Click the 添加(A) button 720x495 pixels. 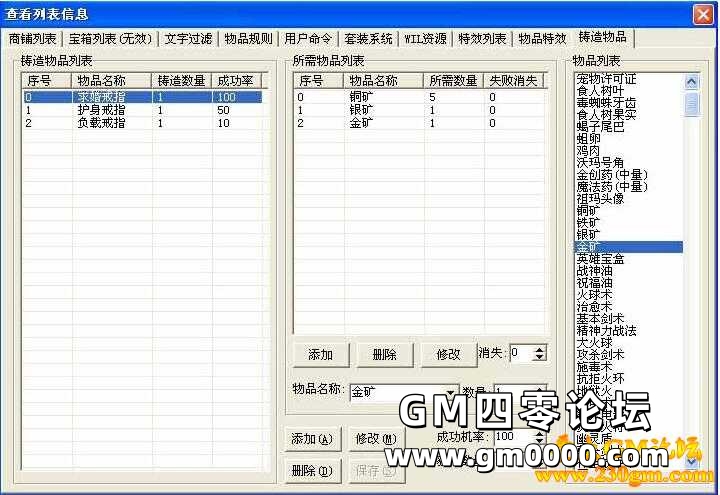[x=310, y=439]
